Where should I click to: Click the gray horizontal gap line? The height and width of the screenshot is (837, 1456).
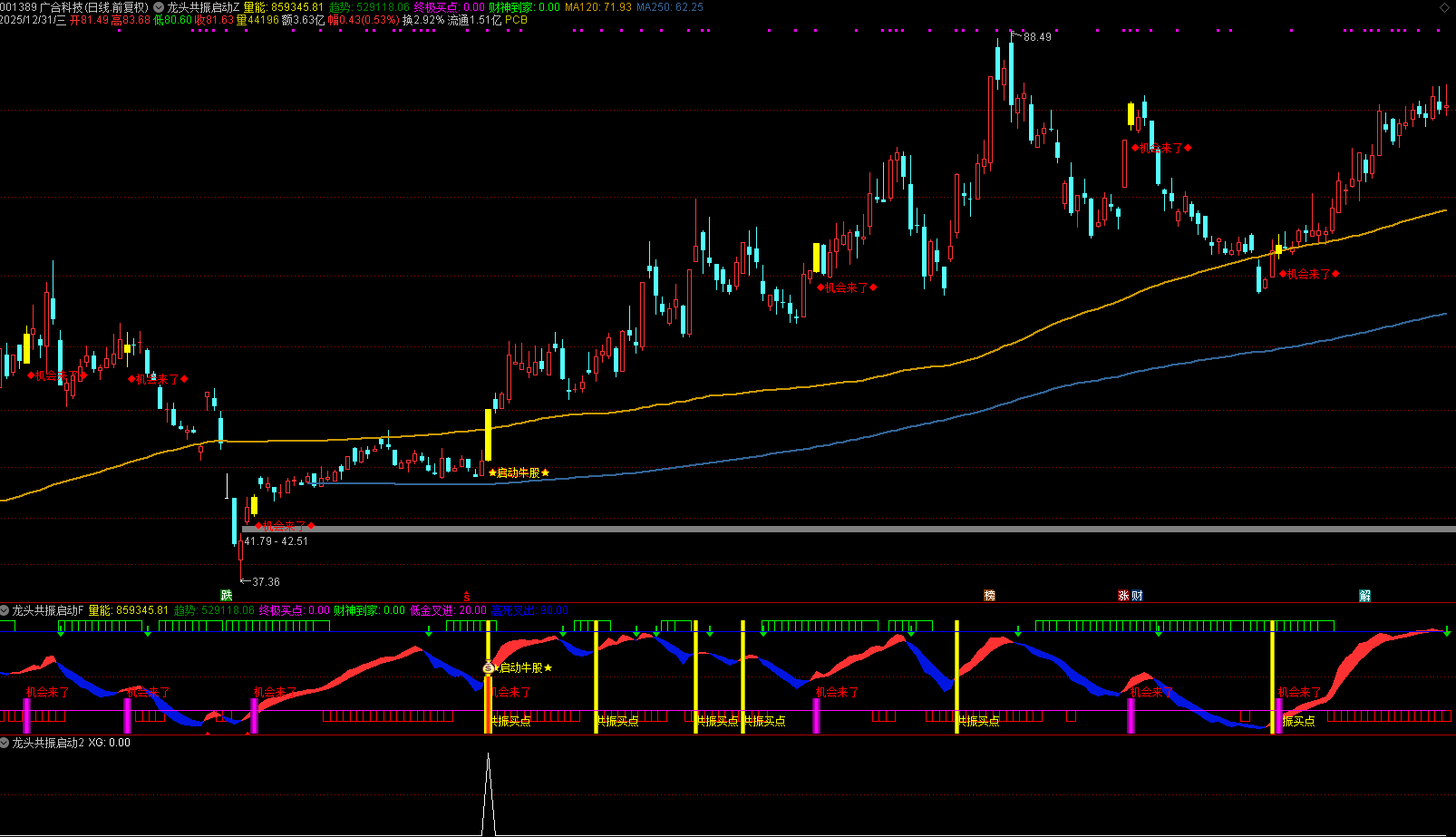coord(849,529)
